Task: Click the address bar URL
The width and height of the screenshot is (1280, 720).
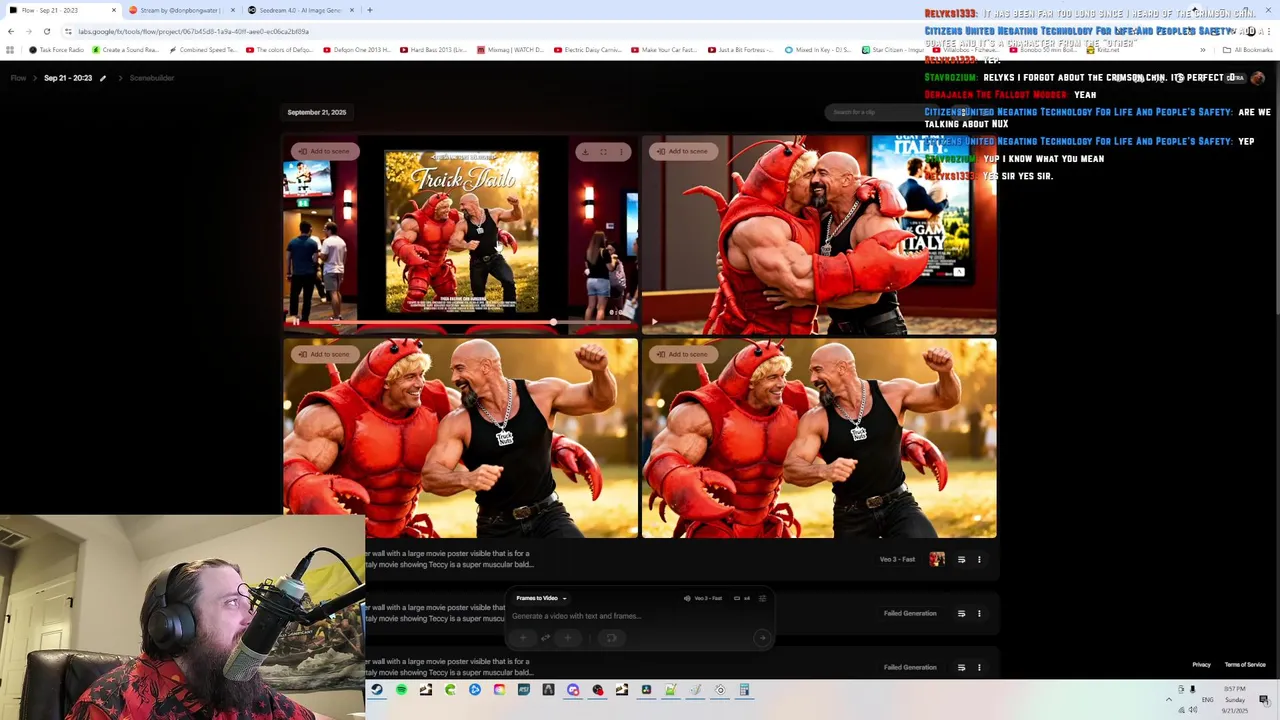Action: pos(193,31)
